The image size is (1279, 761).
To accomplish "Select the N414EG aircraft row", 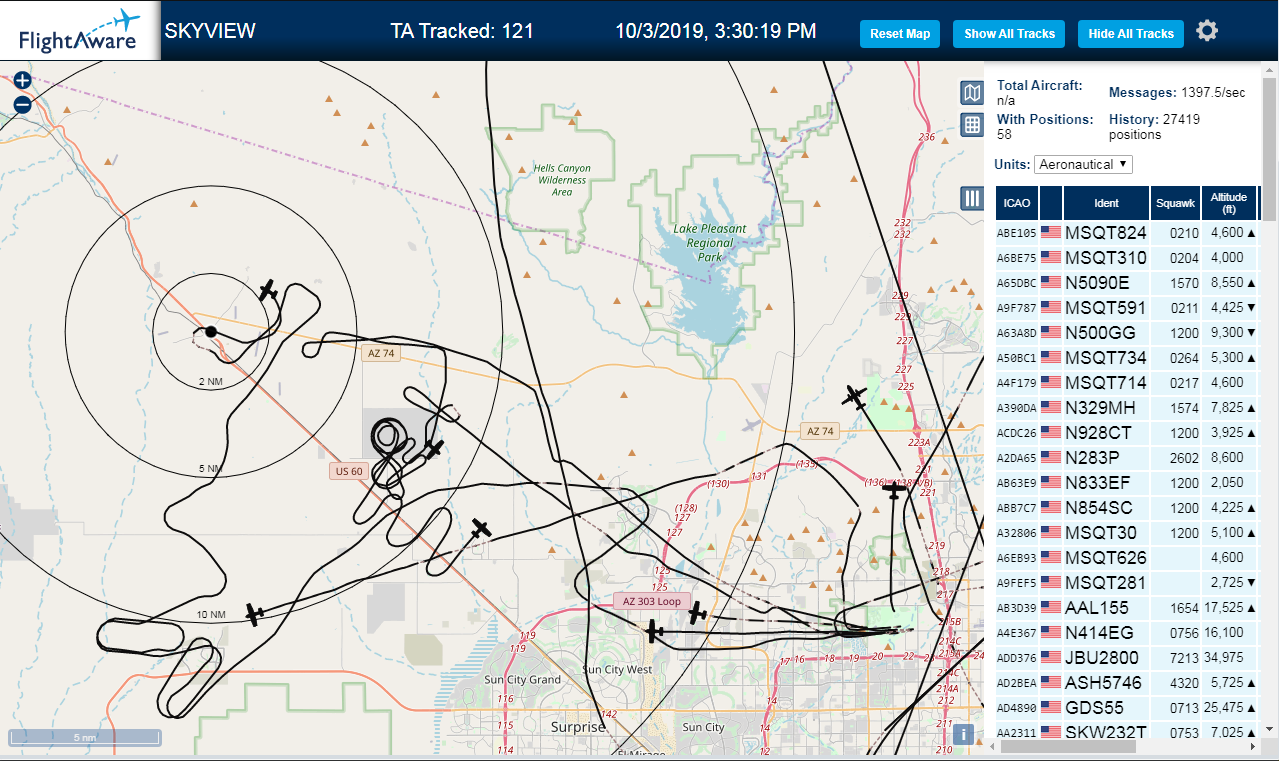I will pyautogui.click(x=1126, y=632).
